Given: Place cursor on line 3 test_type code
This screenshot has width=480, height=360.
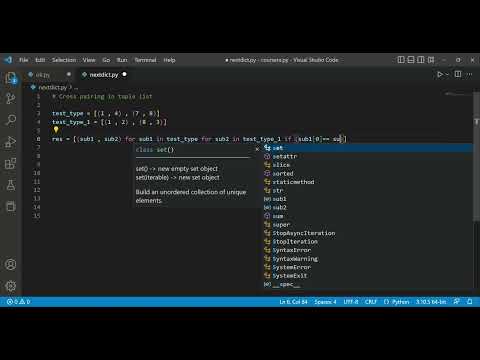Looking at the screenshot, I should tap(106, 113).
